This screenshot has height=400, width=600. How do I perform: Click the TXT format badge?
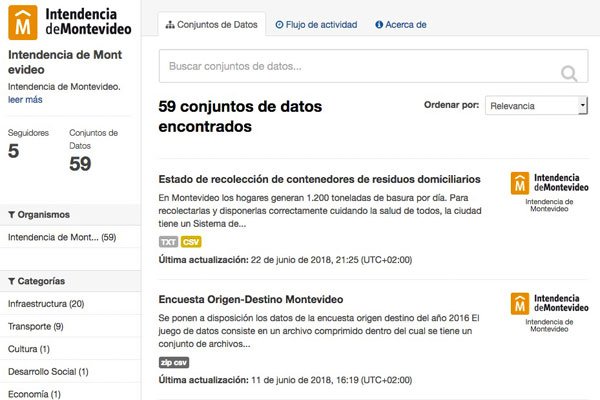[x=168, y=242]
